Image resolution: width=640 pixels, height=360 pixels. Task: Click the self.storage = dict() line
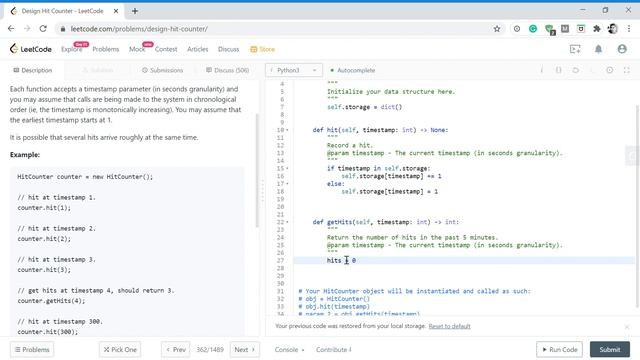click(x=364, y=107)
